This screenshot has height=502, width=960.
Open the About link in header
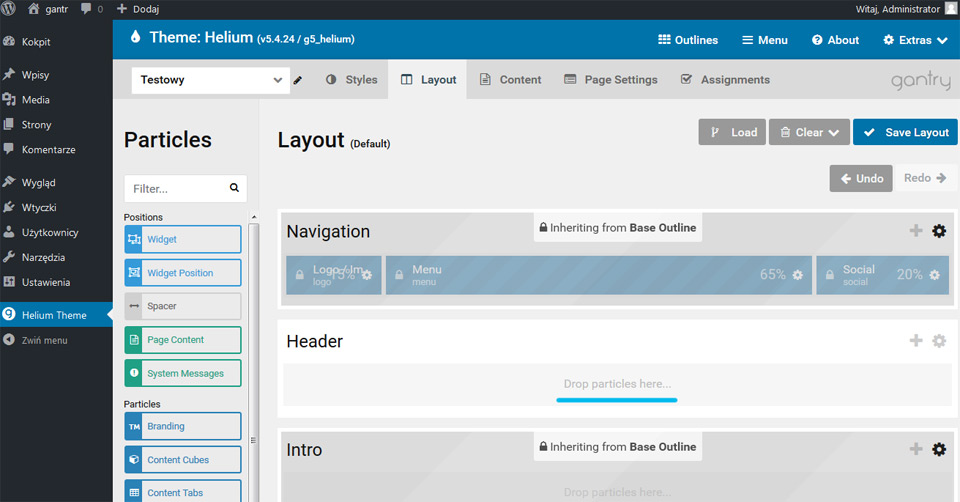click(x=835, y=40)
